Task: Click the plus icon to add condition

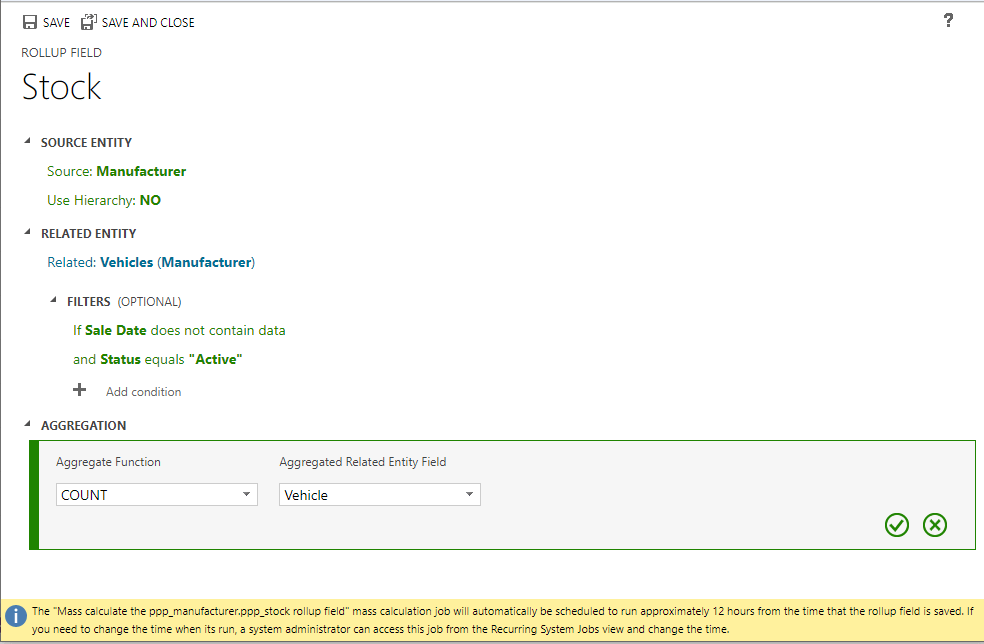Action: [80, 390]
